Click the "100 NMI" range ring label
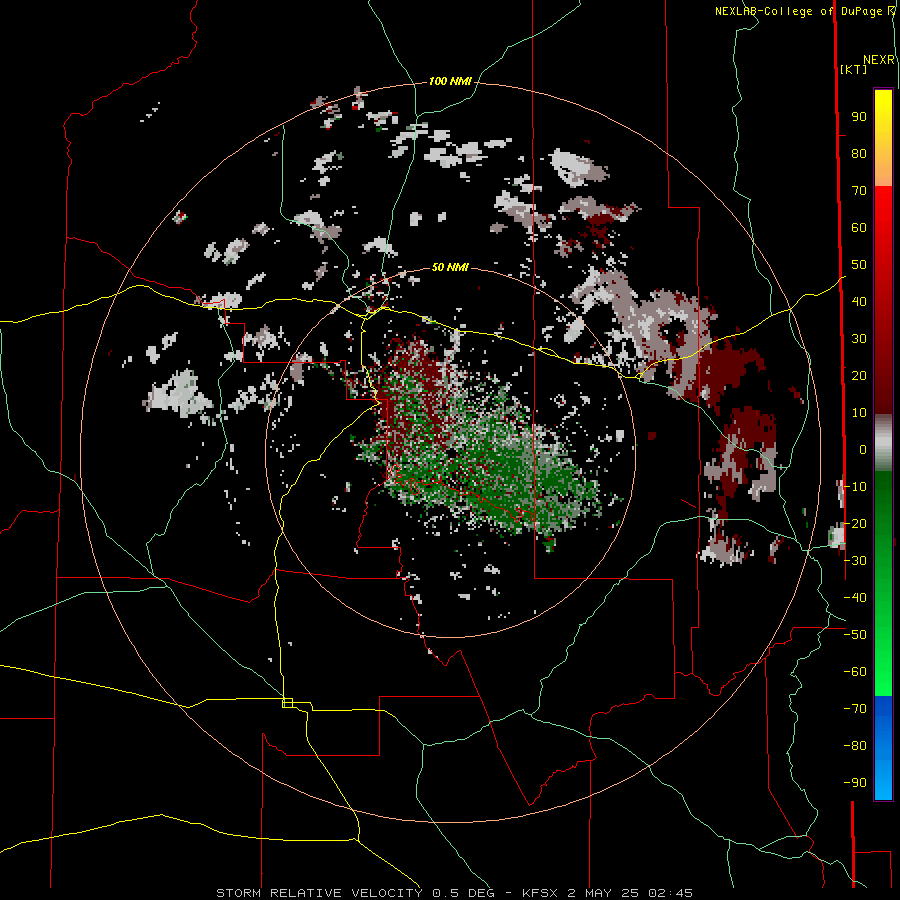This screenshot has height=900, width=900. 450,82
